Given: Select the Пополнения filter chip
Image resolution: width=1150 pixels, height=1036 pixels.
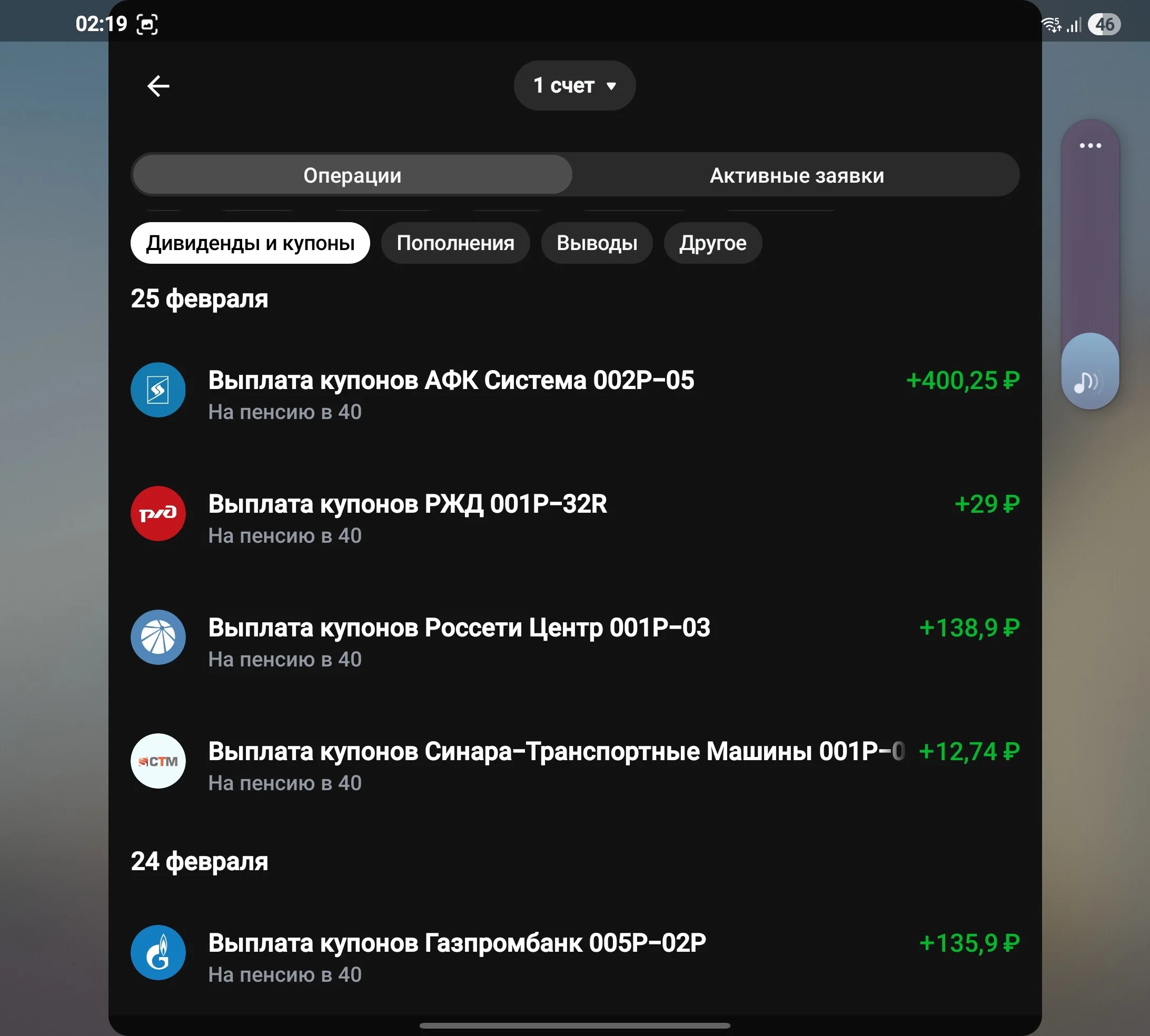Looking at the screenshot, I should tap(455, 243).
